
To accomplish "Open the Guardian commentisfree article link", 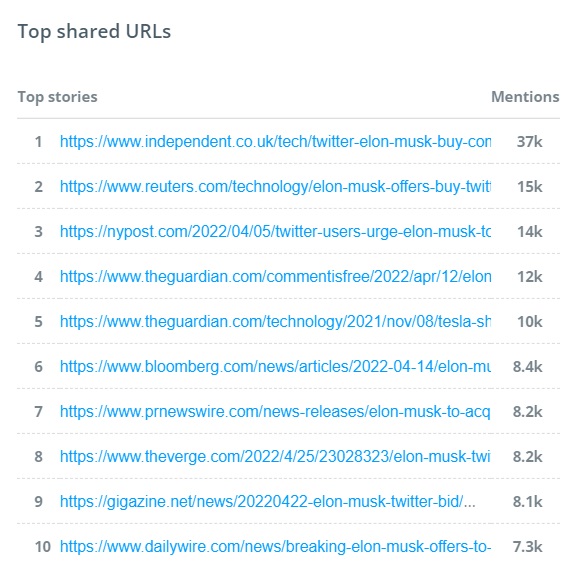I will click(x=275, y=277).
